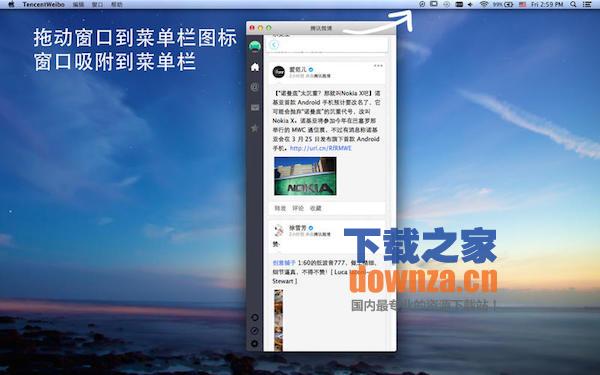600x375 pixels.
Task: Follow the http://url.cn/RRMWE link
Action: (x=321, y=148)
